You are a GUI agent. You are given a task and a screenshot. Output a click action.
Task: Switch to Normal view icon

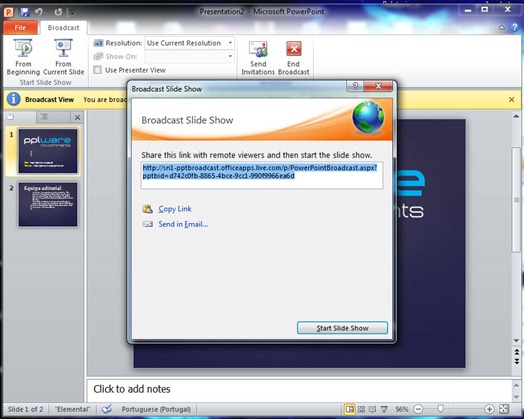pos(350,409)
